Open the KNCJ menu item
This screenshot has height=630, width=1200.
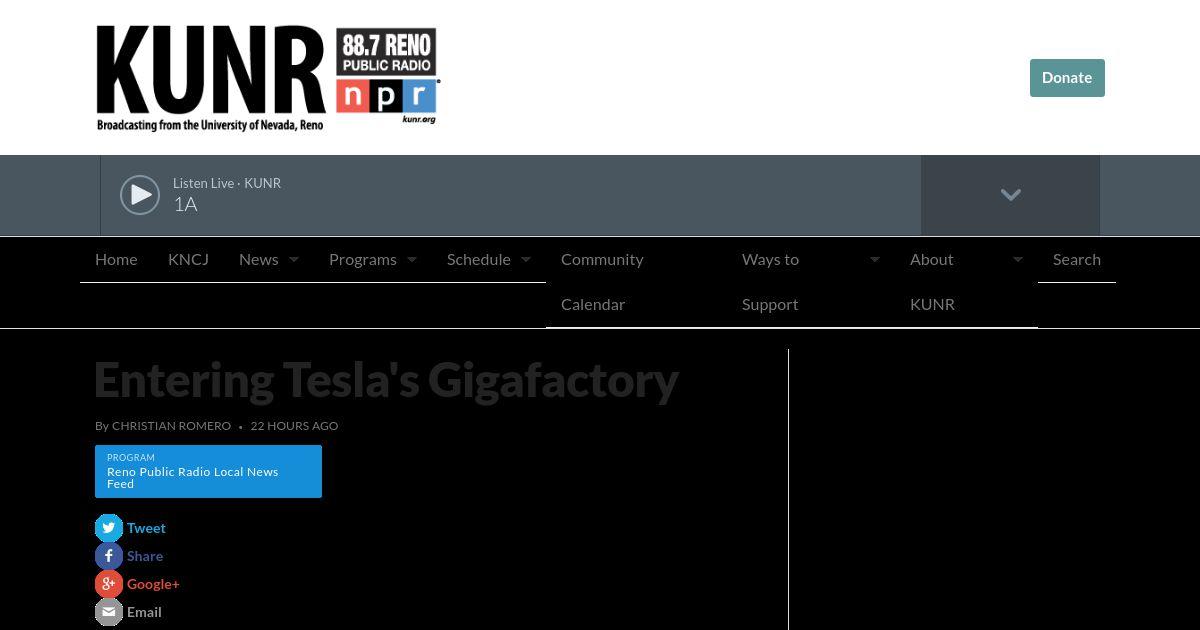pyautogui.click(x=188, y=259)
